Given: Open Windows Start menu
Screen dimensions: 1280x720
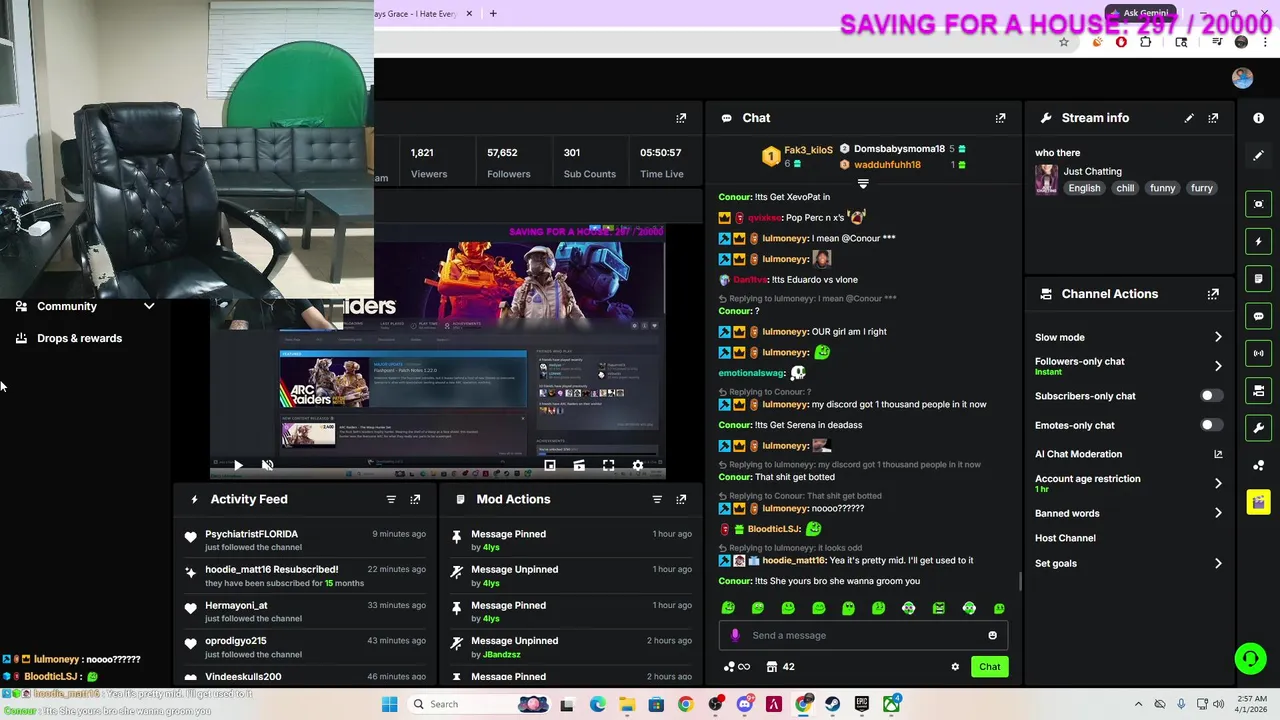Looking at the screenshot, I should point(389,704).
